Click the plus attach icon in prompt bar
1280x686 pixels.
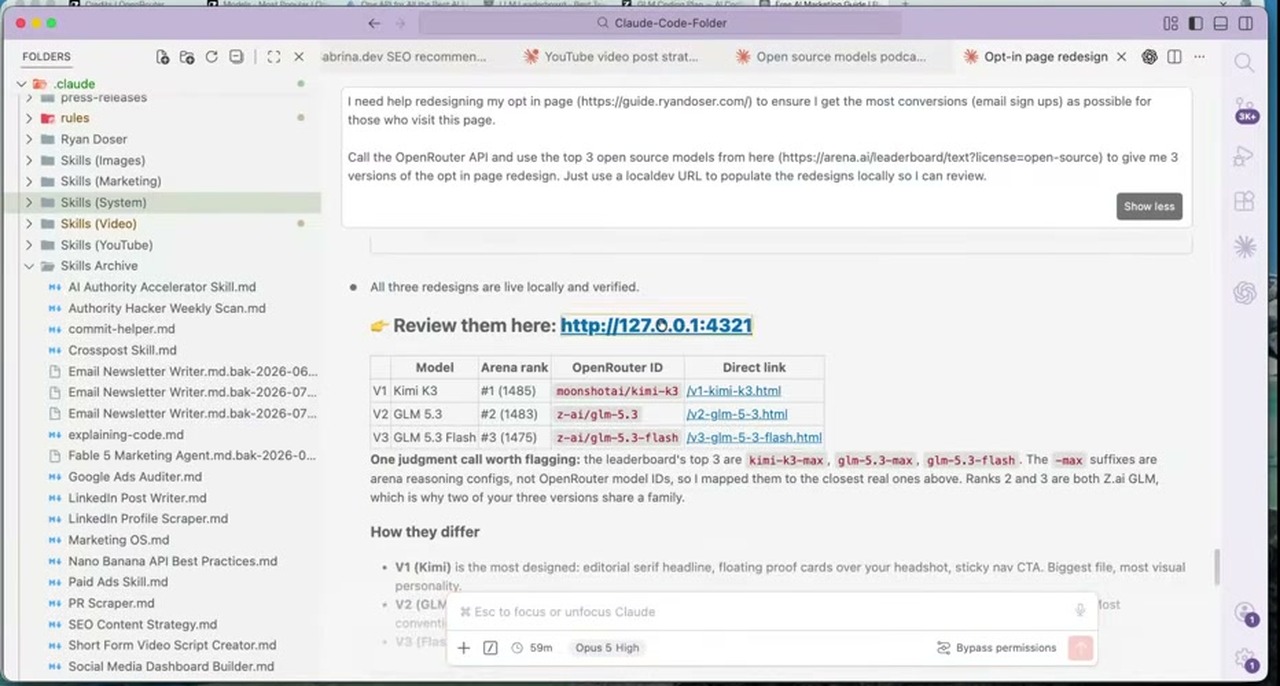464,648
